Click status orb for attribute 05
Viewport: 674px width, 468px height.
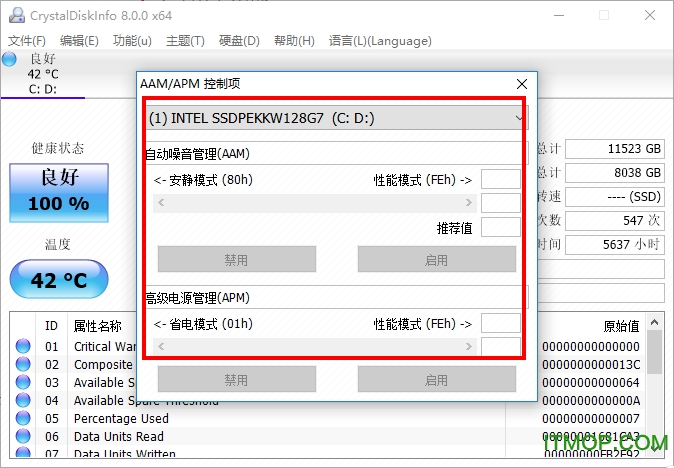click(x=23, y=418)
